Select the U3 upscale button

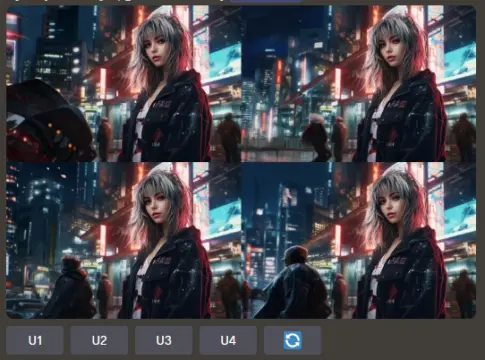164,340
